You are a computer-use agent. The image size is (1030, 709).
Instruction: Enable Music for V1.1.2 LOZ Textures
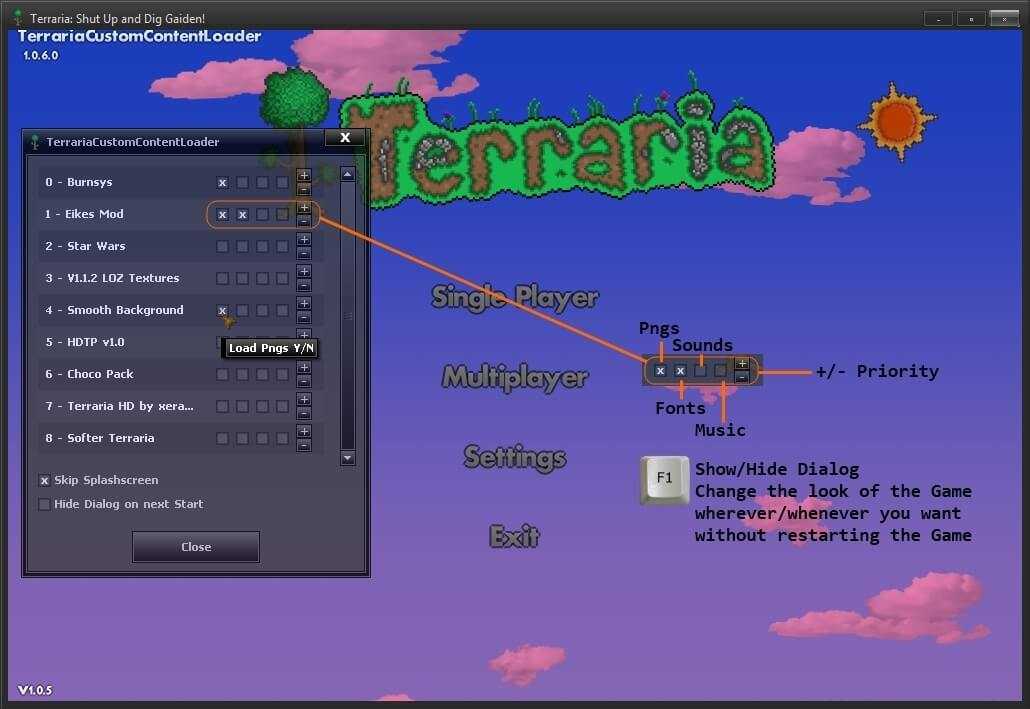click(x=282, y=279)
